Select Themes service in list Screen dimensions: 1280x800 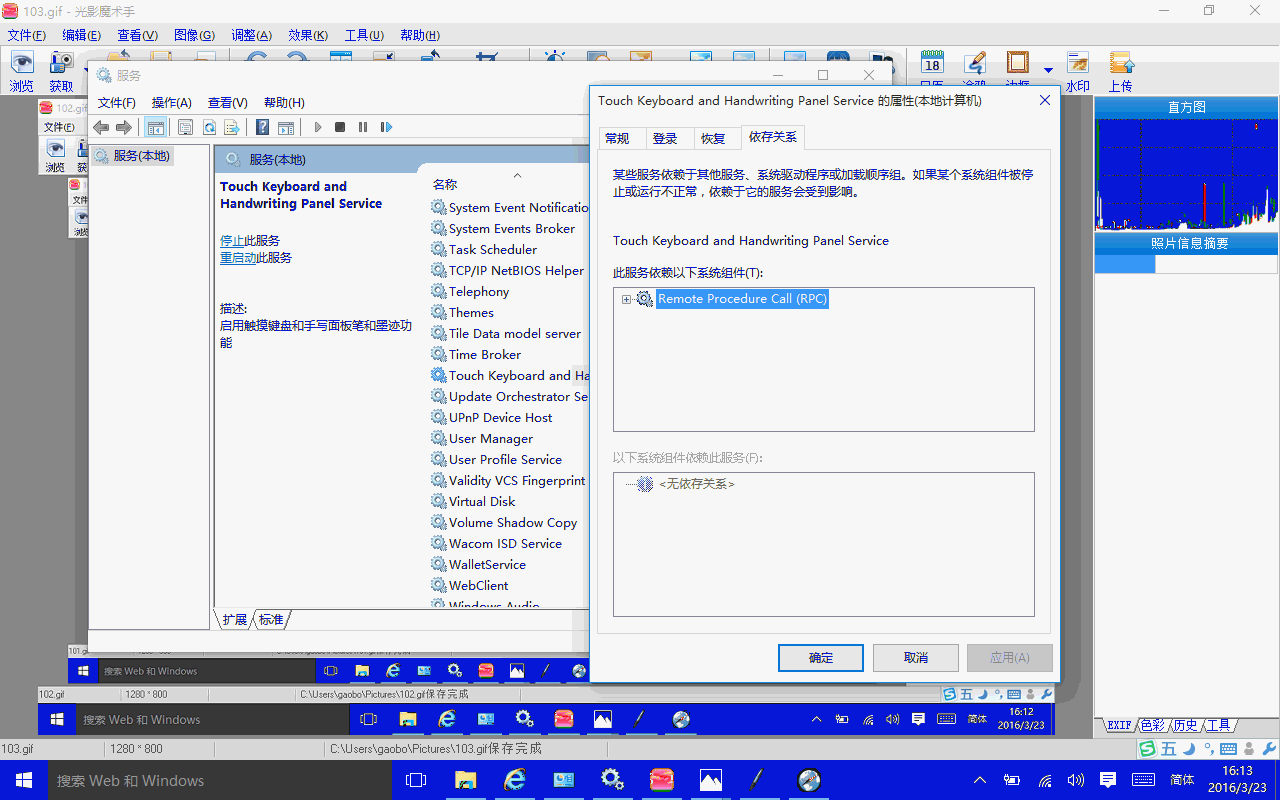(471, 313)
